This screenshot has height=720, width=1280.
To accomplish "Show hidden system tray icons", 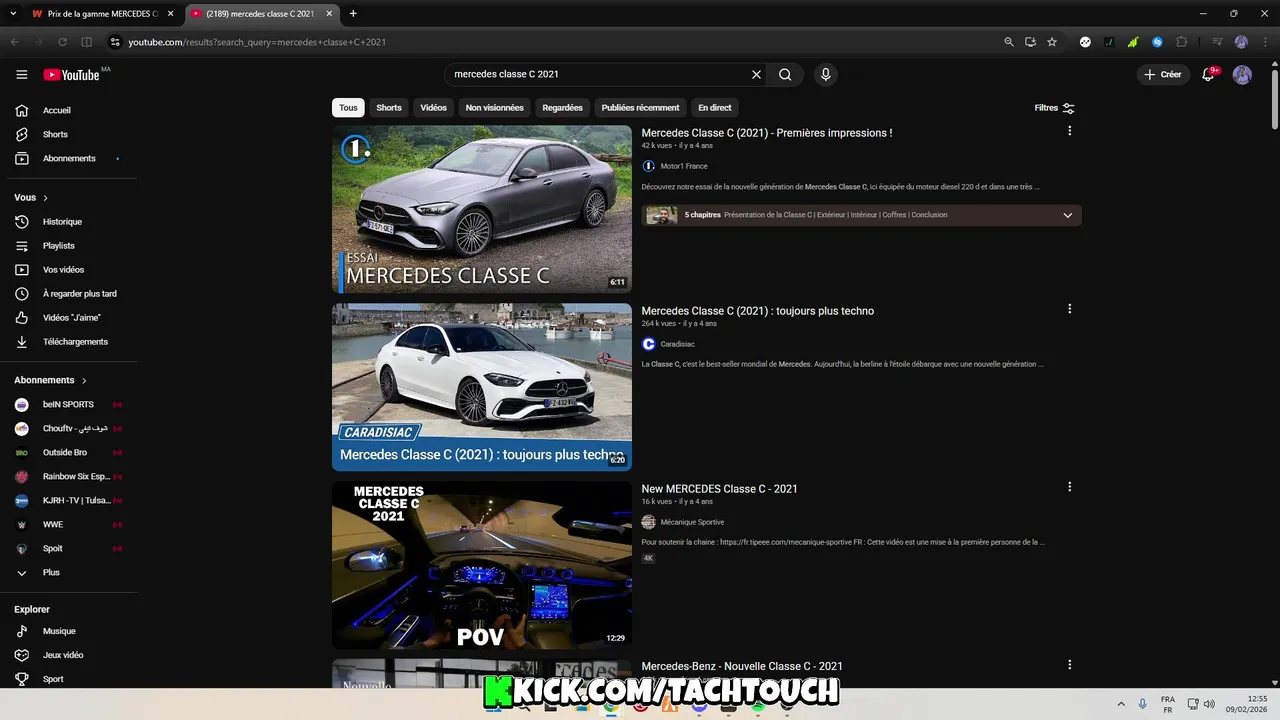I will tap(1120, 704).
